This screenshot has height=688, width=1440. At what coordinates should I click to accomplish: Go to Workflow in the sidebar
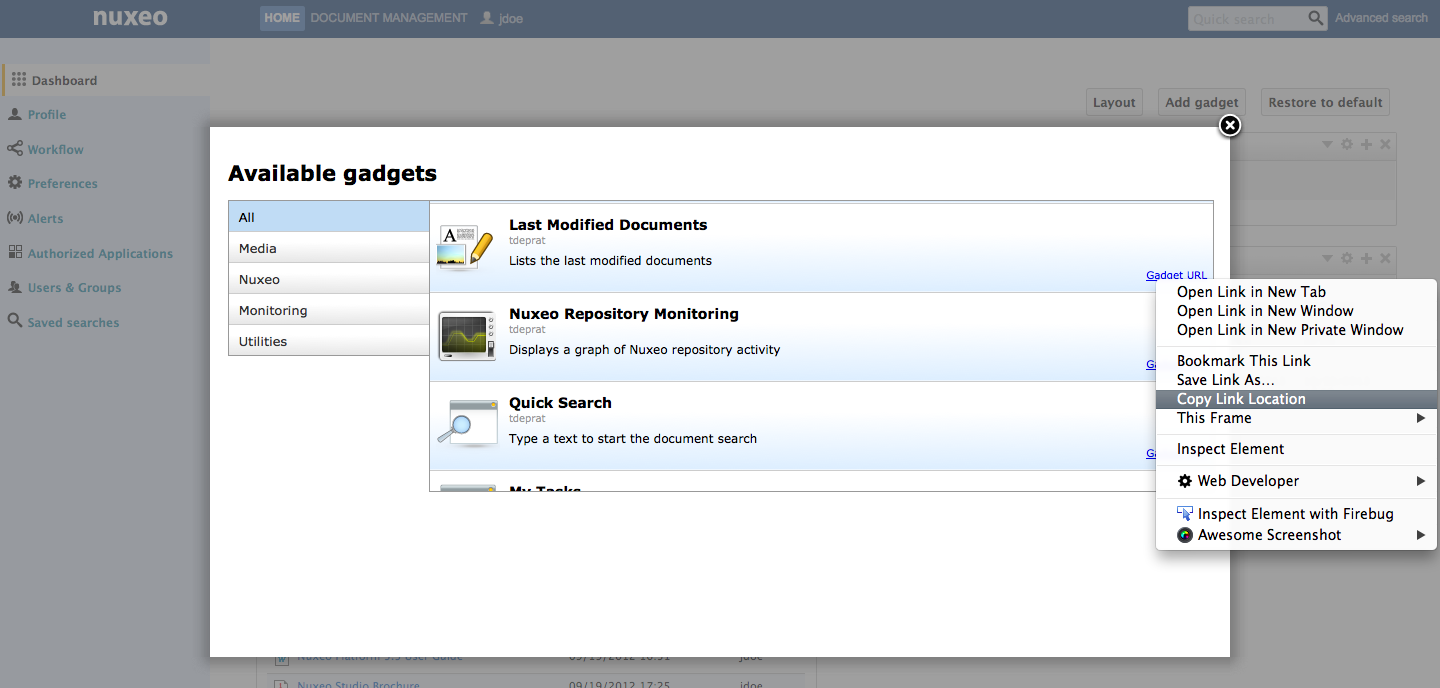pos(55,149)
